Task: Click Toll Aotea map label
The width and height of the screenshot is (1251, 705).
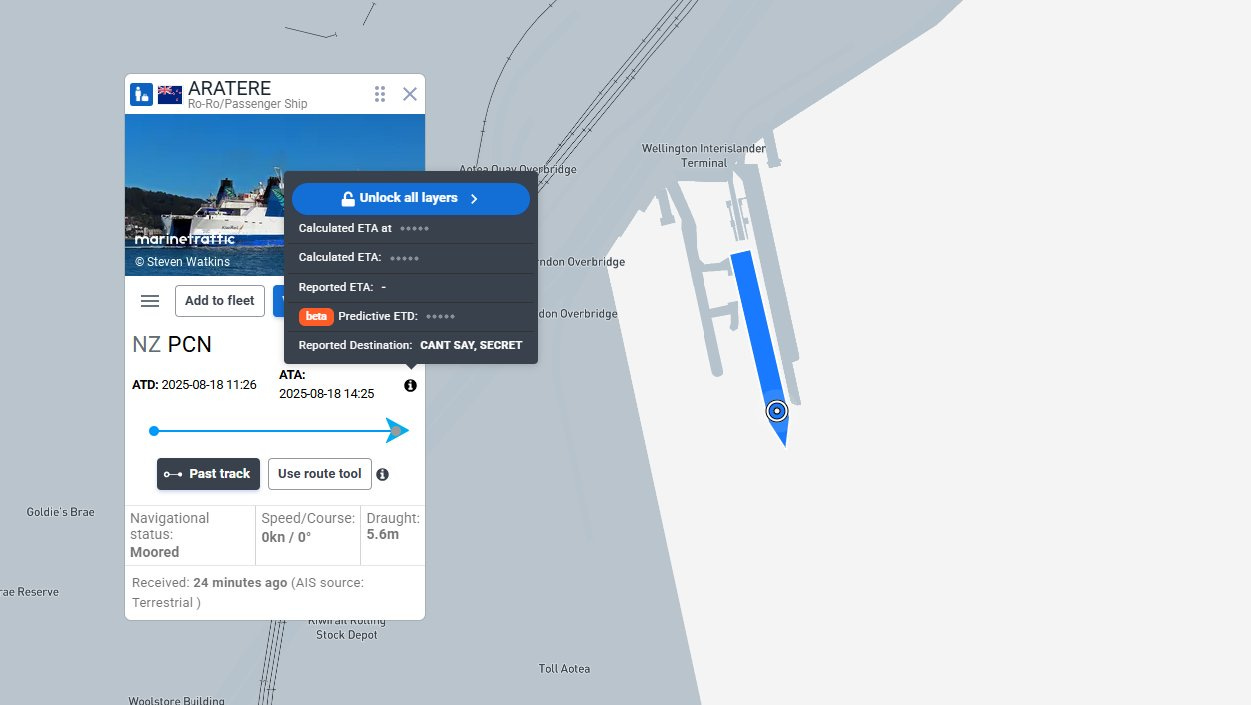Action: coord(564,669)
